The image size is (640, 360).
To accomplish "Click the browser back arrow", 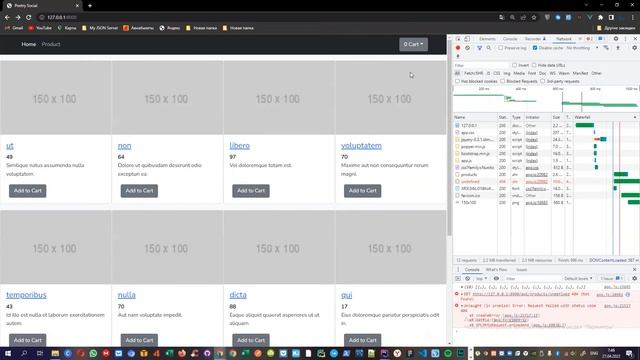I will pyautogui.click(x=7, y=17).
